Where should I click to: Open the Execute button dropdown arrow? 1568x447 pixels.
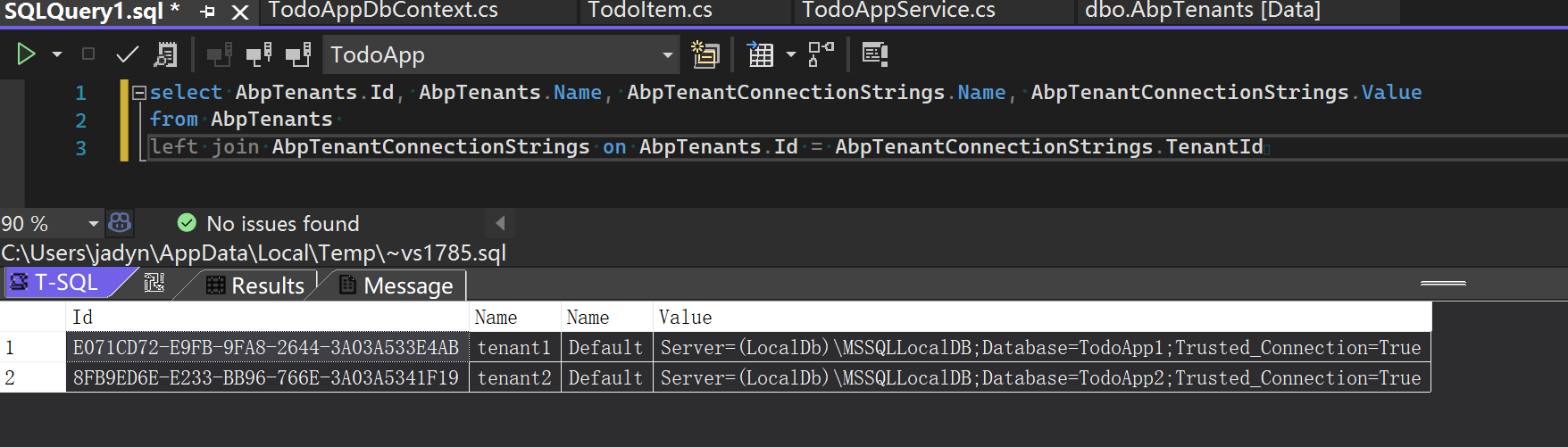pyautogui.click(x=57, y=54)
